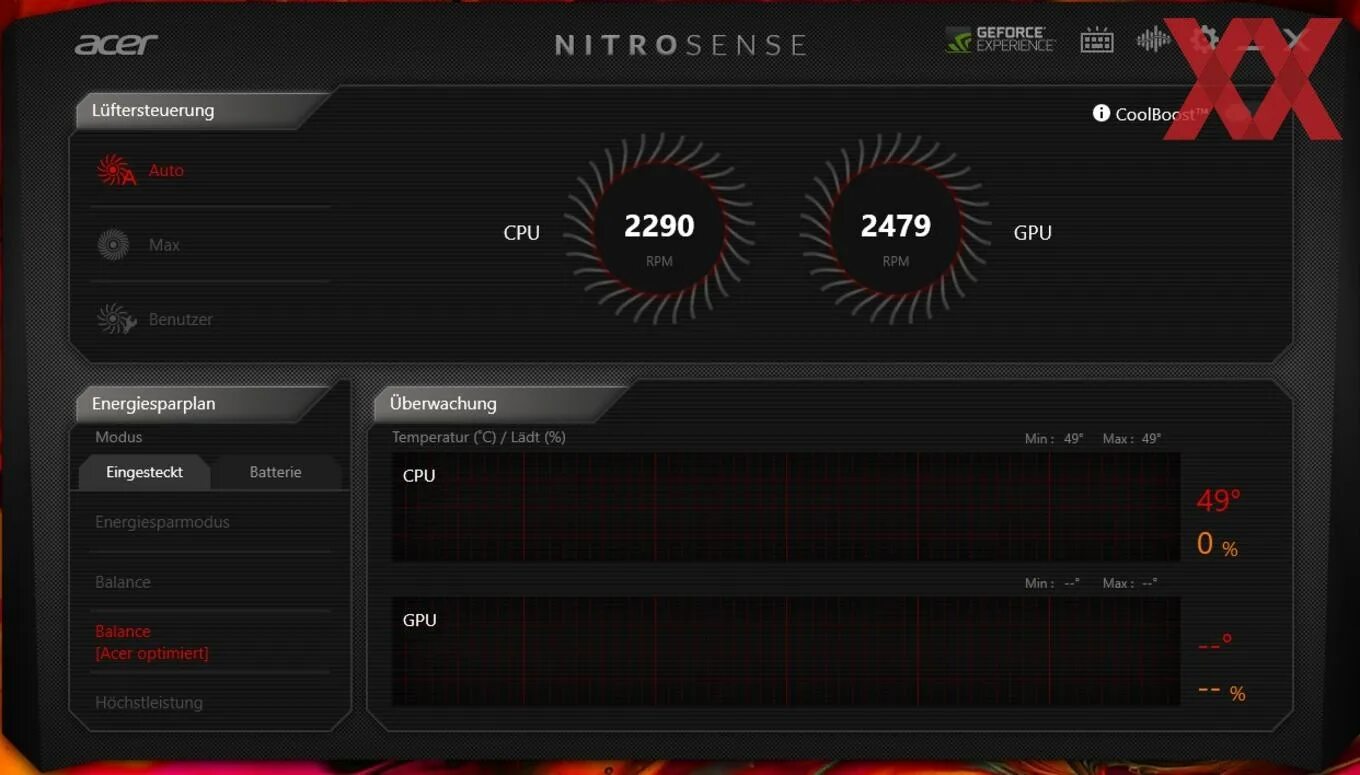Click the CPU temperature graph
This screenshot has height=775, width=1360.
(786, 507)
